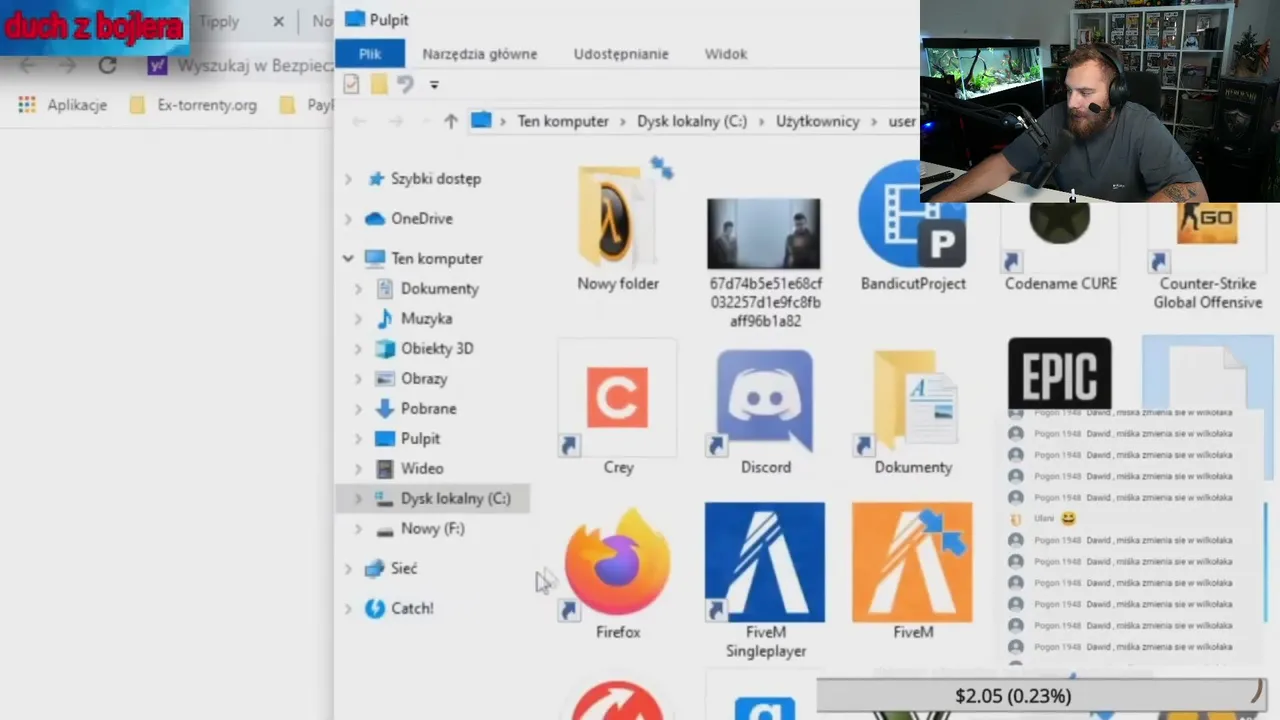
Task: Expand the Pobrane tree node
Action: pos(358,409)
